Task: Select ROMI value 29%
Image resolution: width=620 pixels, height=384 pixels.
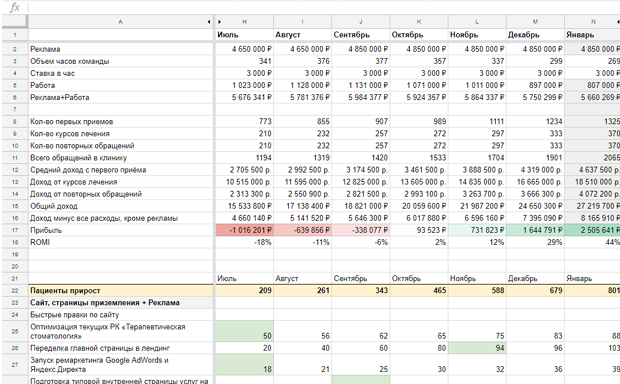Action: click(535, 242)
